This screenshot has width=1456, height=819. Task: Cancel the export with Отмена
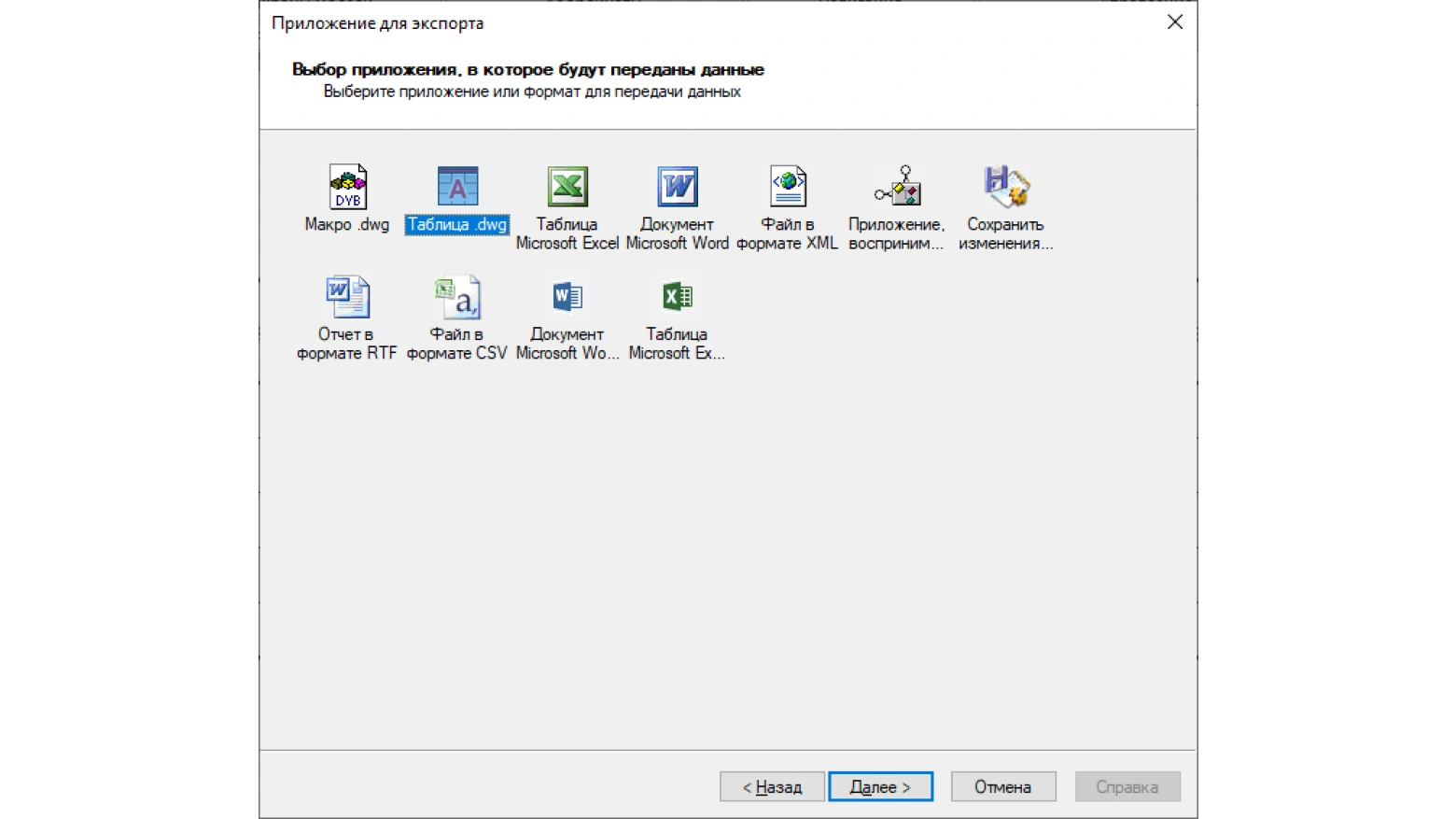click(1003, 787)
